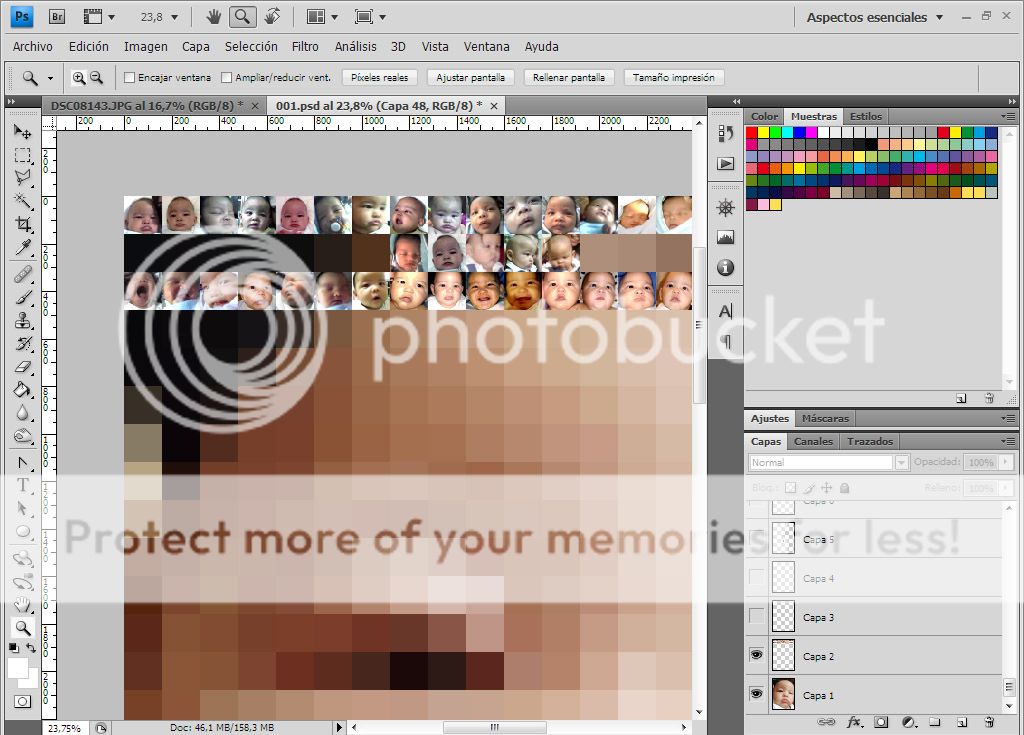
Task: Select the Brush tool
Action: tap(22, 297)
